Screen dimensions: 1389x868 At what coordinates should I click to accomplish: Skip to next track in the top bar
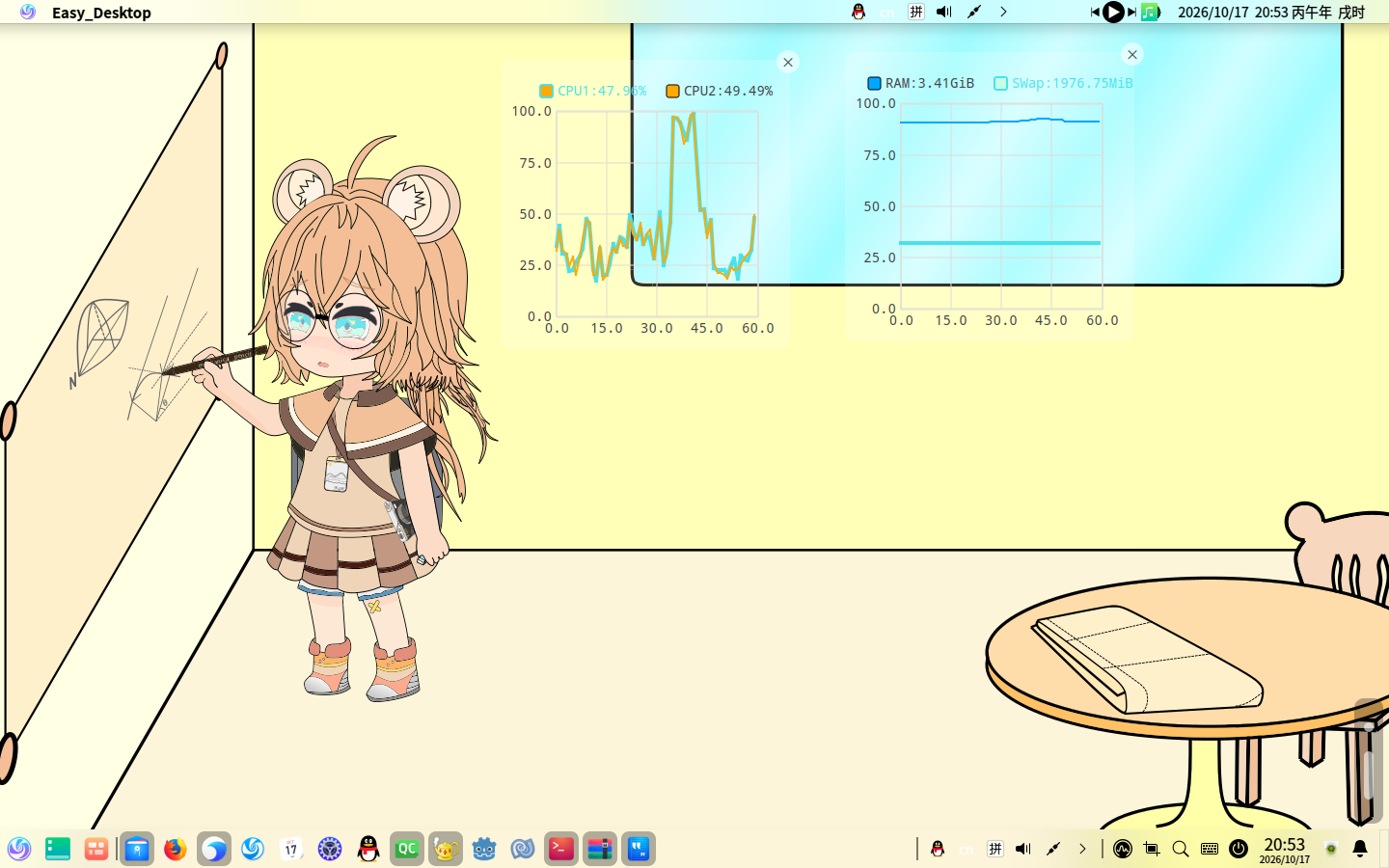[1131, 12]
